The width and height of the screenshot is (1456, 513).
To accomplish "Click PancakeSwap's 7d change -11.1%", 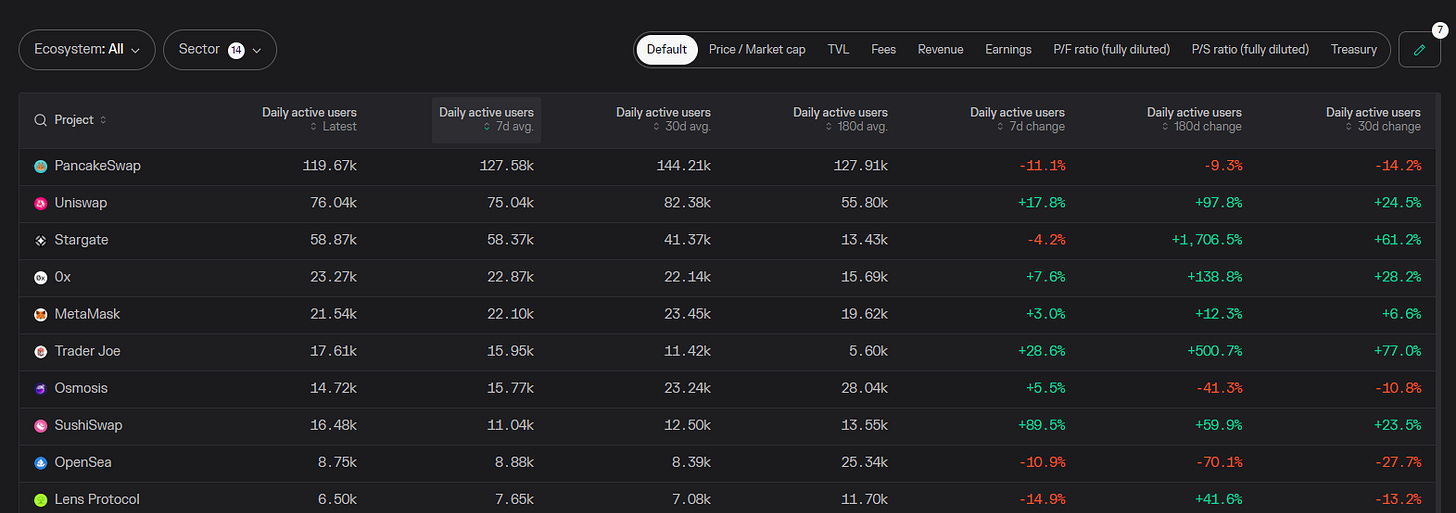I will tap(1042, 166).
